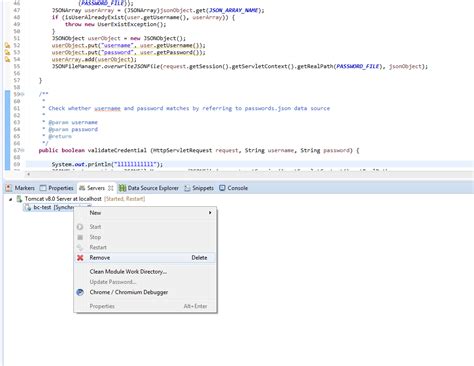
Task: Click the Data Source Explorer icon
Action: (122, 188)
